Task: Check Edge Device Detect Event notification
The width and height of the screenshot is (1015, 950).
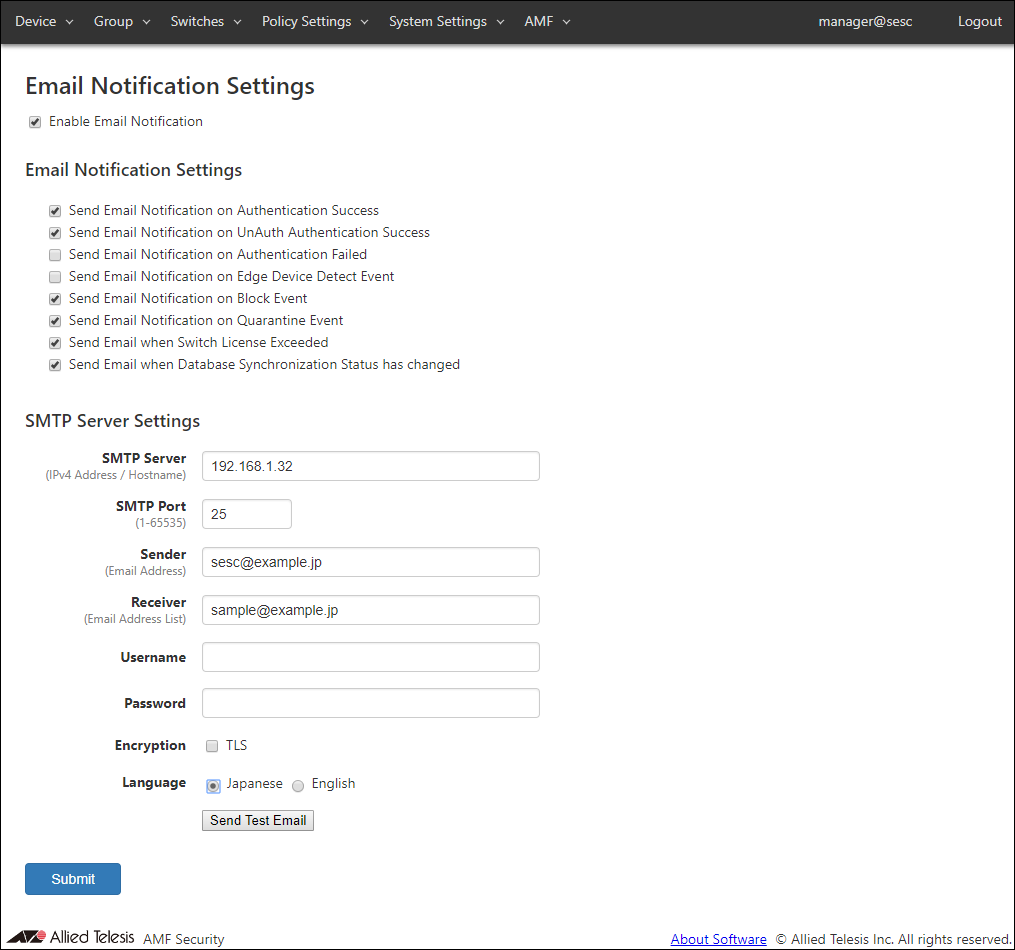Action: pyautogui.click(x=55, y=277)
